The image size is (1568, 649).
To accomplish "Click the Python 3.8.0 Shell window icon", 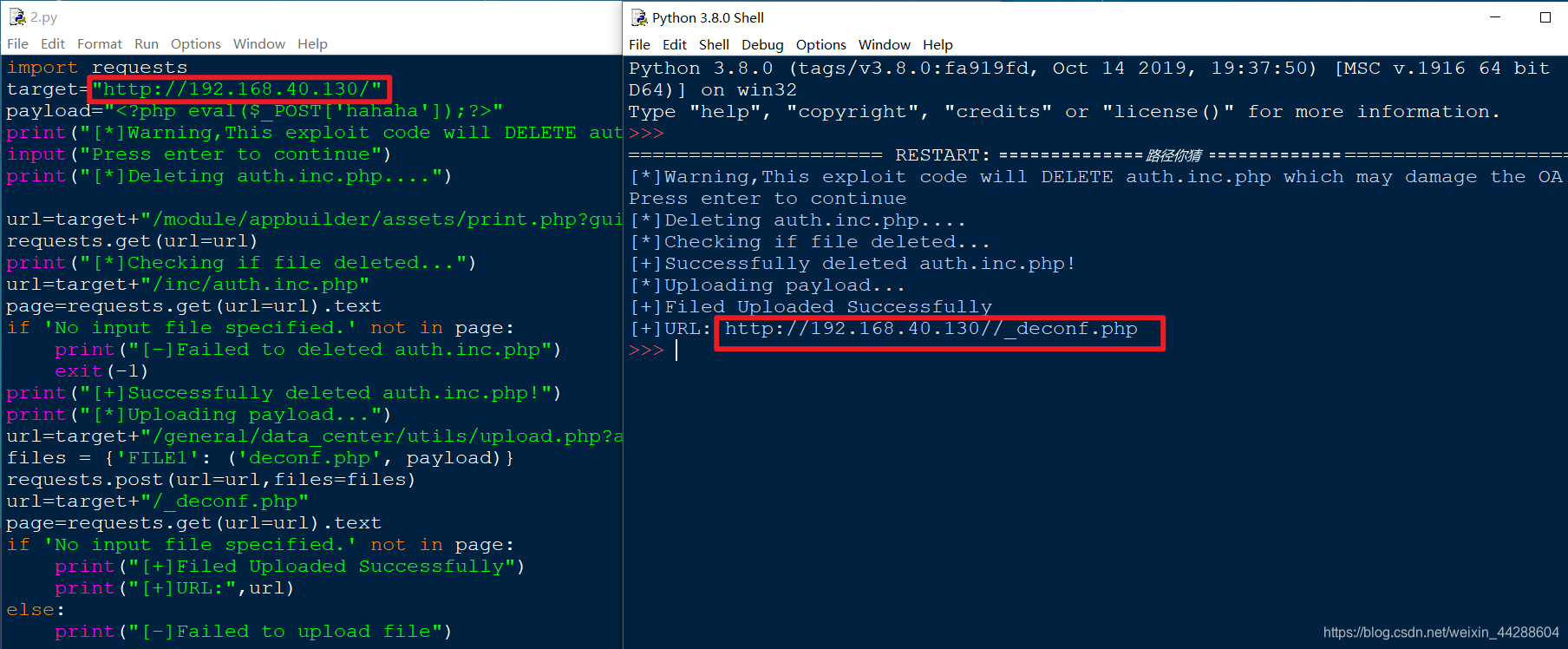I will tap(639, 17).
